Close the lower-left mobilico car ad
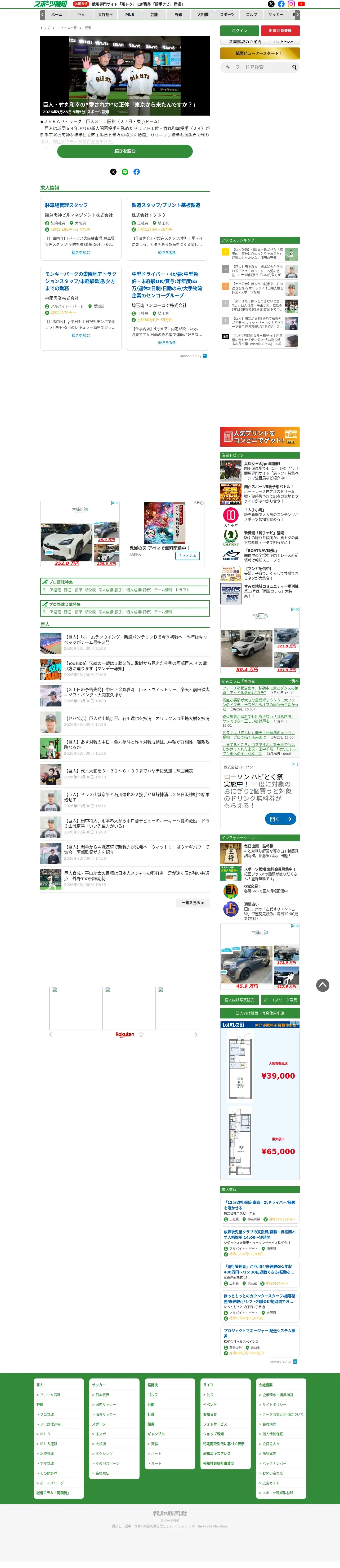Image resolution: width=340 pixels, height=1568 pixels. [x=117, y=503]
